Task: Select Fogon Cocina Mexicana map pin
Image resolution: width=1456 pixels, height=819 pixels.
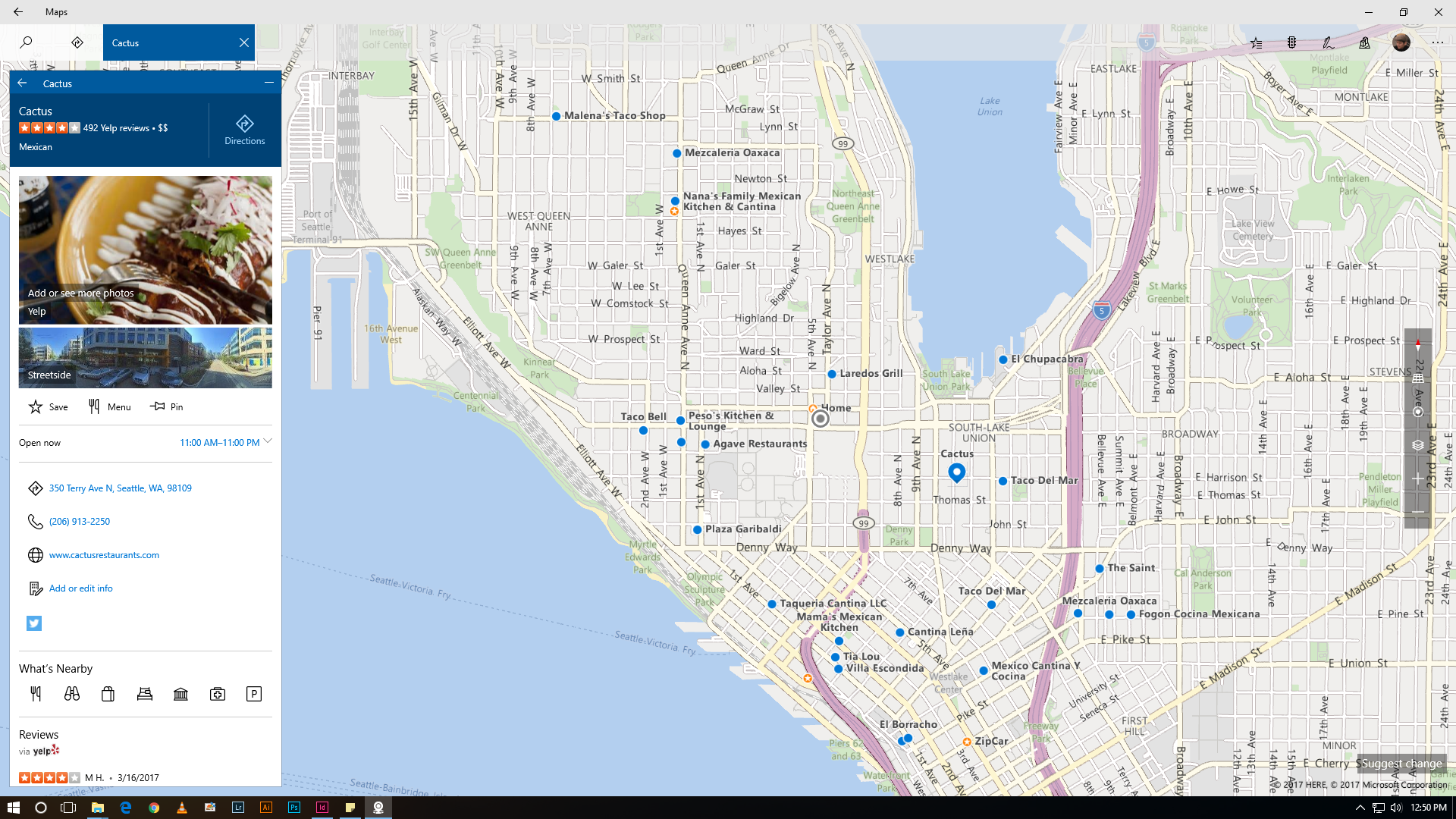Action: [1131, 614]
